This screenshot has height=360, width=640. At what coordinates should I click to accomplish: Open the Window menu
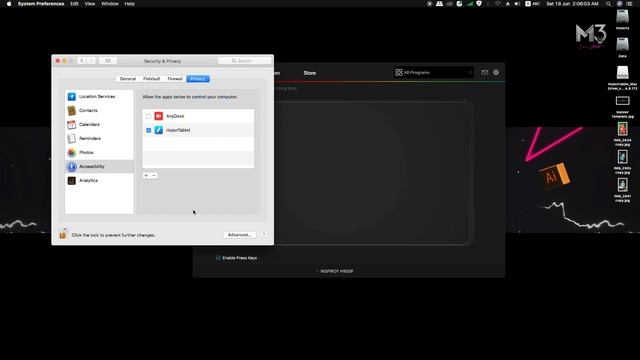coord(110,4)
